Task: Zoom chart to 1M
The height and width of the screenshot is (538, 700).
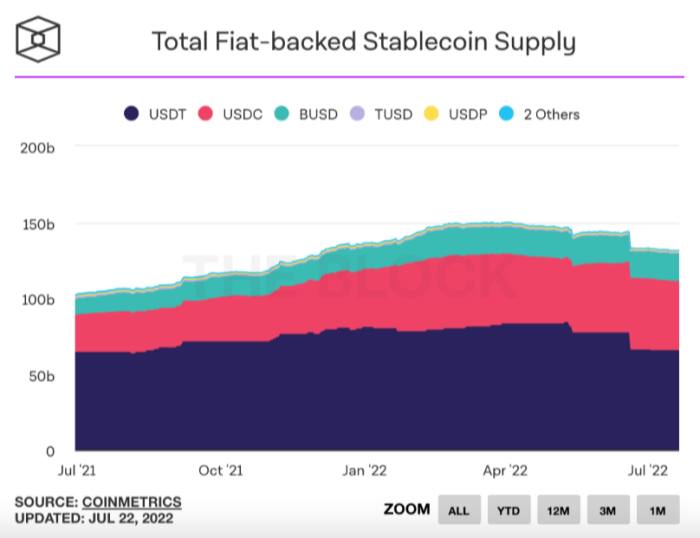Action: [657, 510]
